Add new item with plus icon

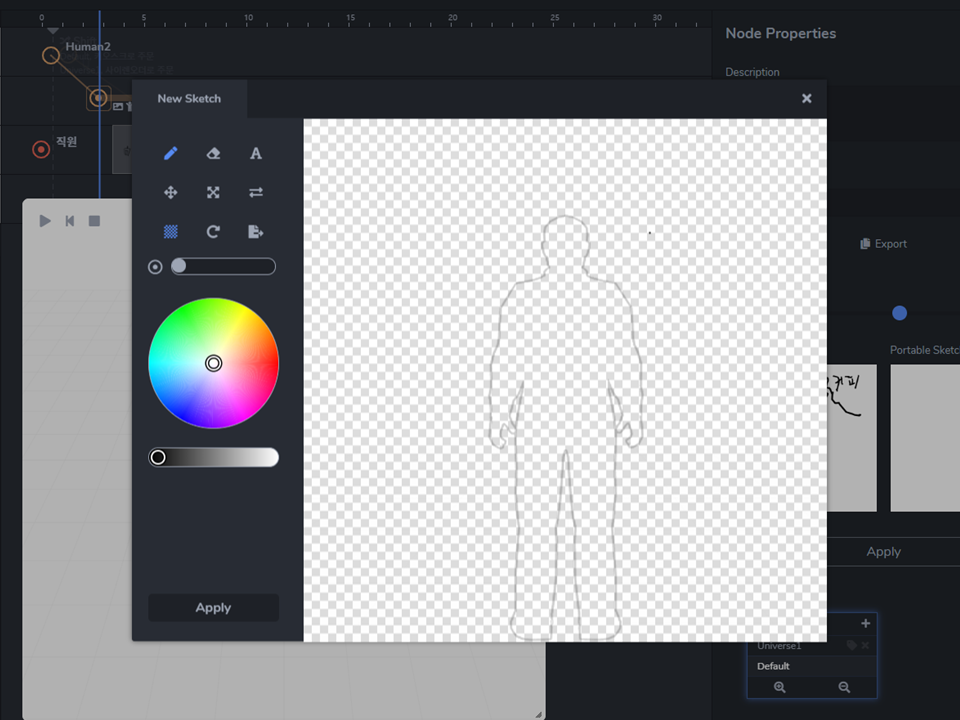[x=865, y=623]
